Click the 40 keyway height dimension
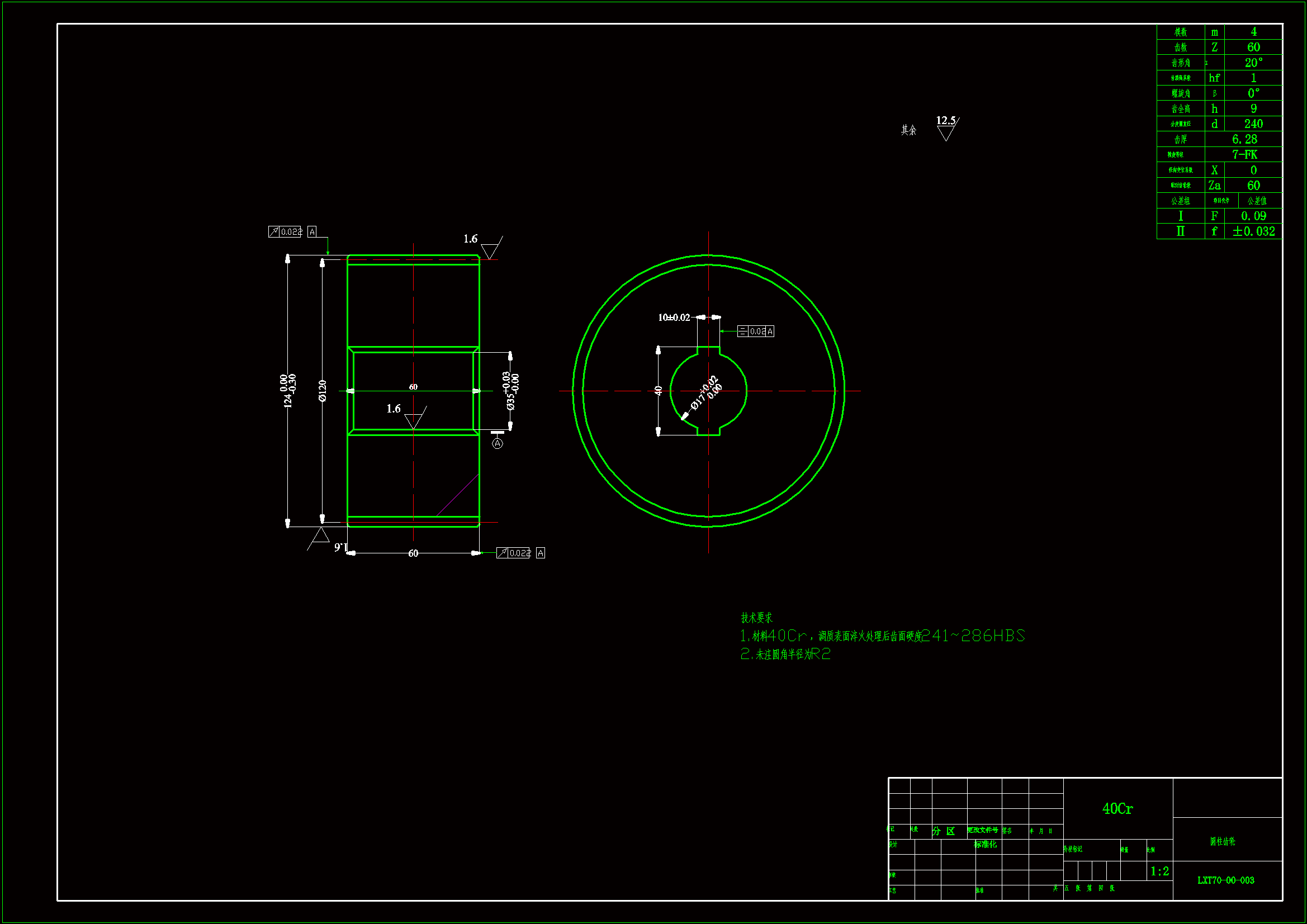Viewport: 1307px width, 924px height. pos(659,391)
